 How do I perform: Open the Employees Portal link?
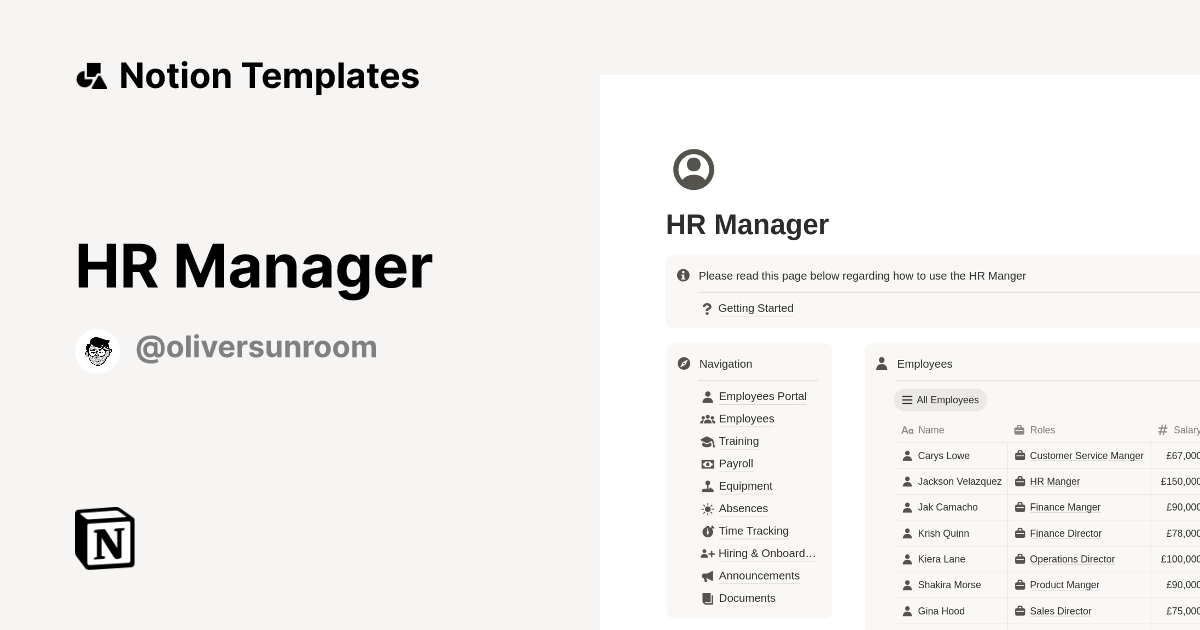click(x=763, y=396)
